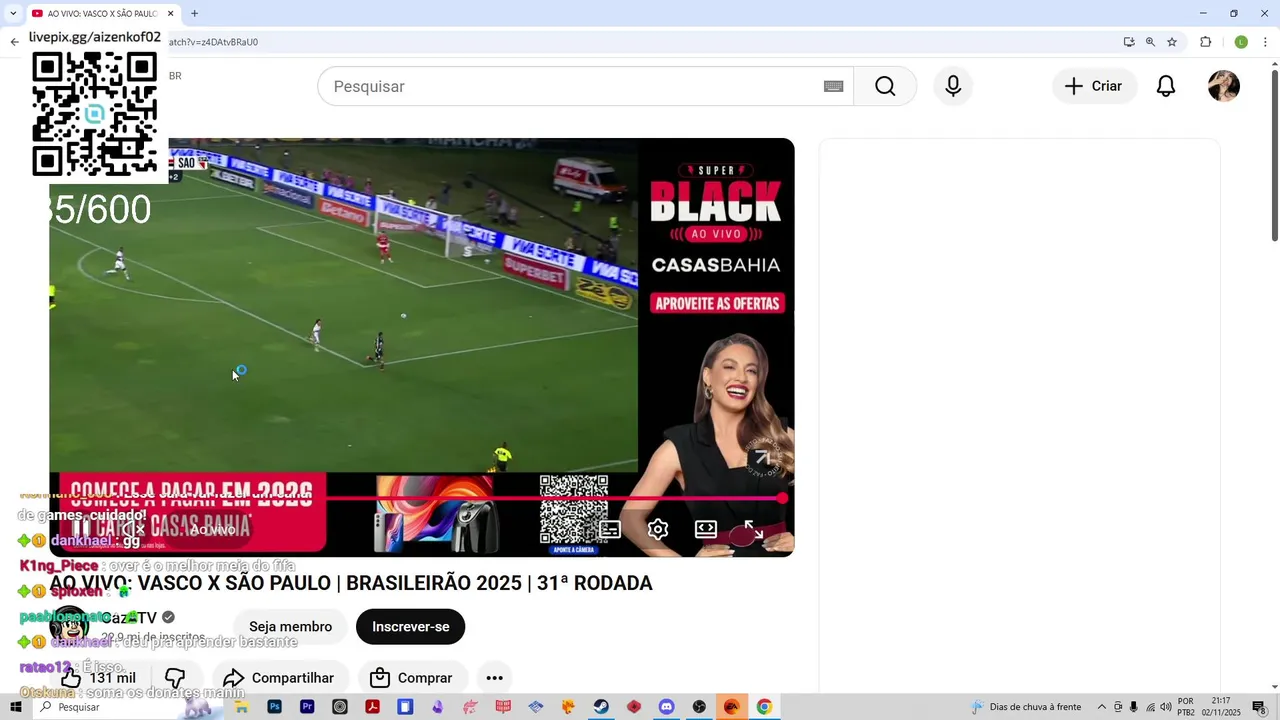
Task: Close the current browser tab
Action: (171, 14)
